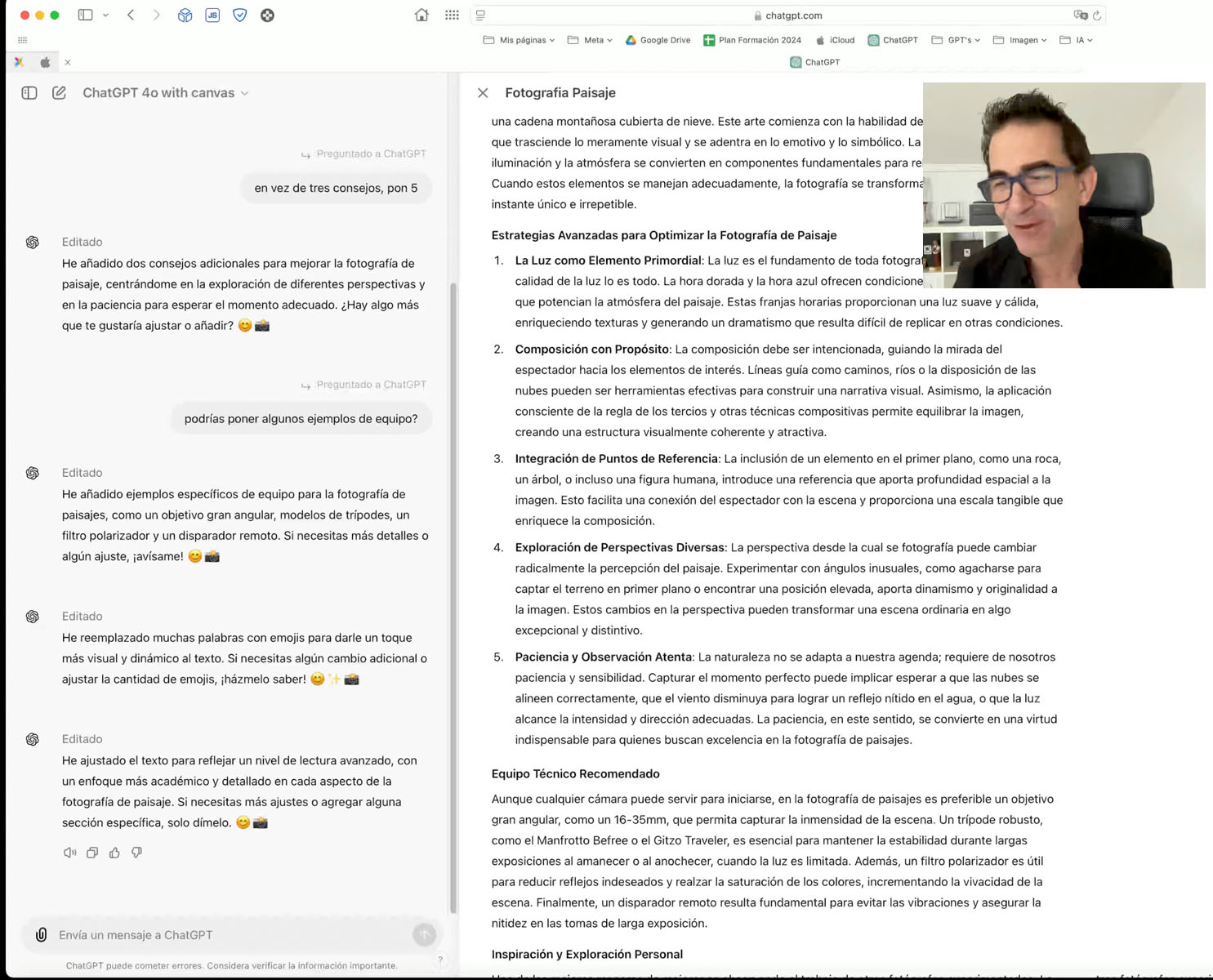Open the Imagen bookmarks folder
The height and width of the screenshot is (980, 1213).
[x=1019, y=40]
